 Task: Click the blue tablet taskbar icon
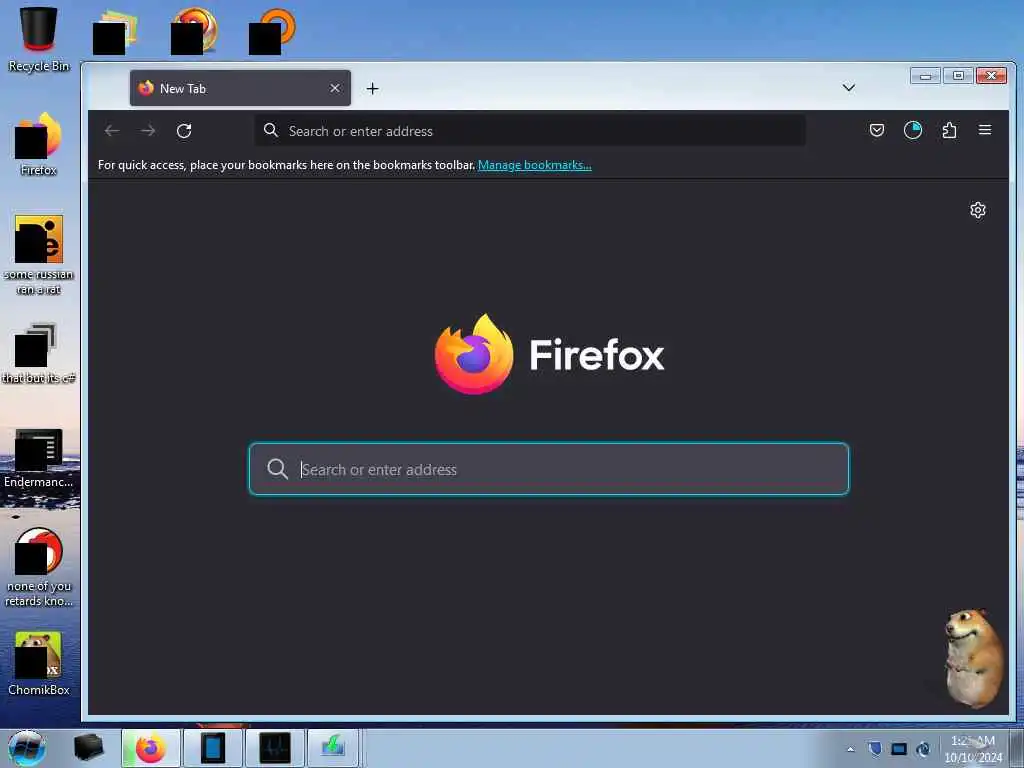point(213,748)
